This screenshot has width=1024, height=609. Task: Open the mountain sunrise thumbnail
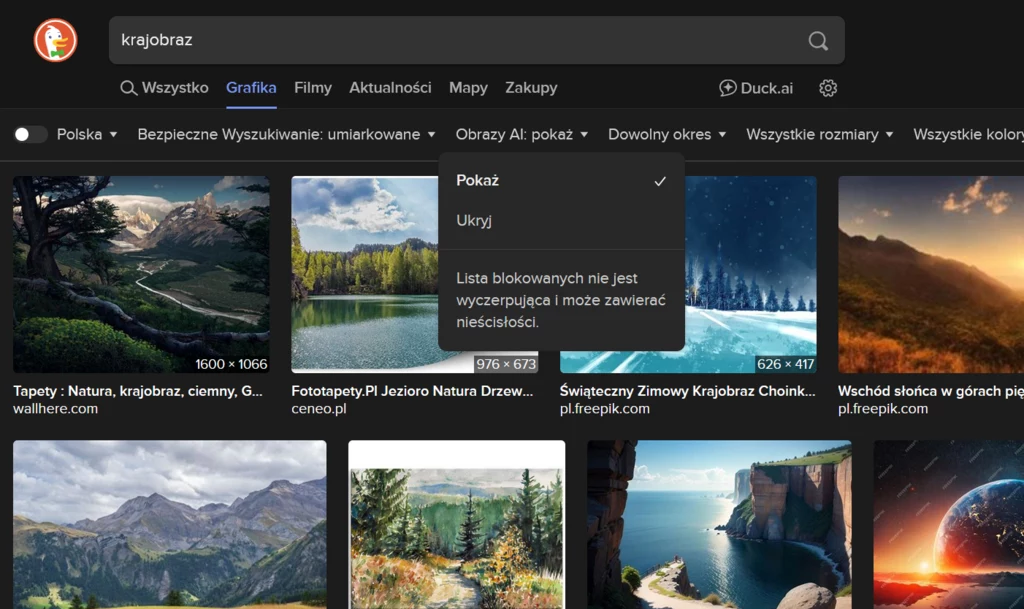pos(931,274)
